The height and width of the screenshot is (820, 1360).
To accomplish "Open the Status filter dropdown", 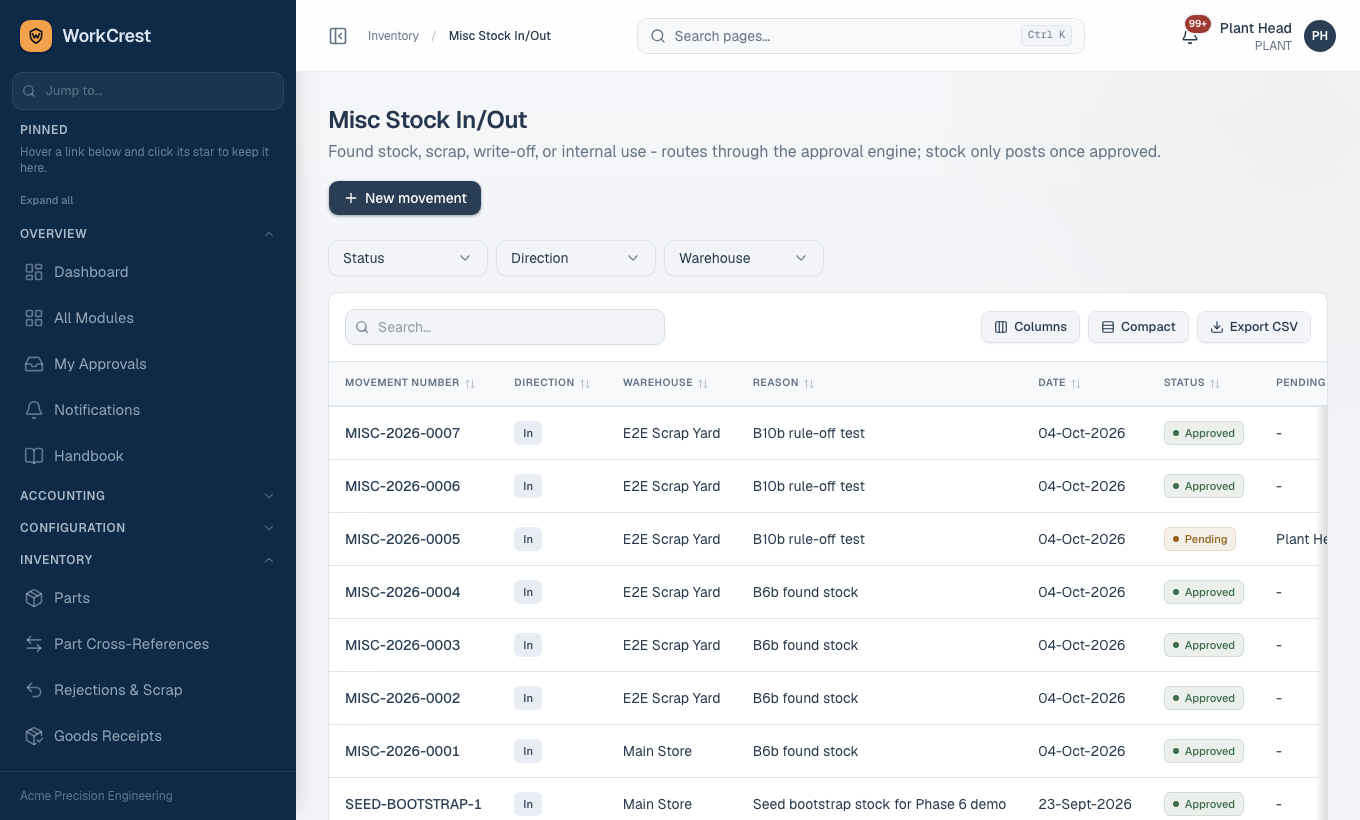I will 408,258.
